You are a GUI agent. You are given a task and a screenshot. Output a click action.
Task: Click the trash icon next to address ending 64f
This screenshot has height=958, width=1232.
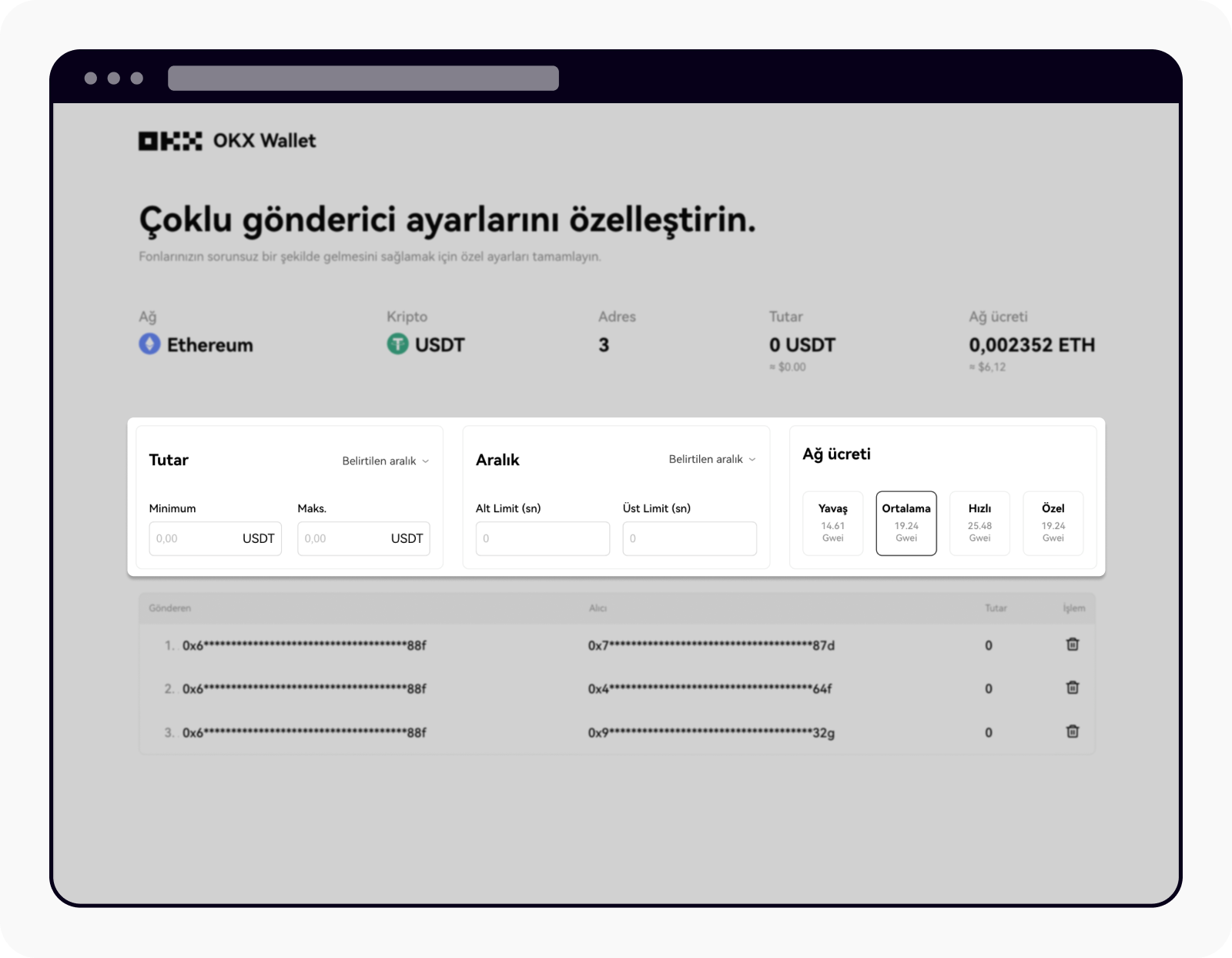click(1073, 688)
